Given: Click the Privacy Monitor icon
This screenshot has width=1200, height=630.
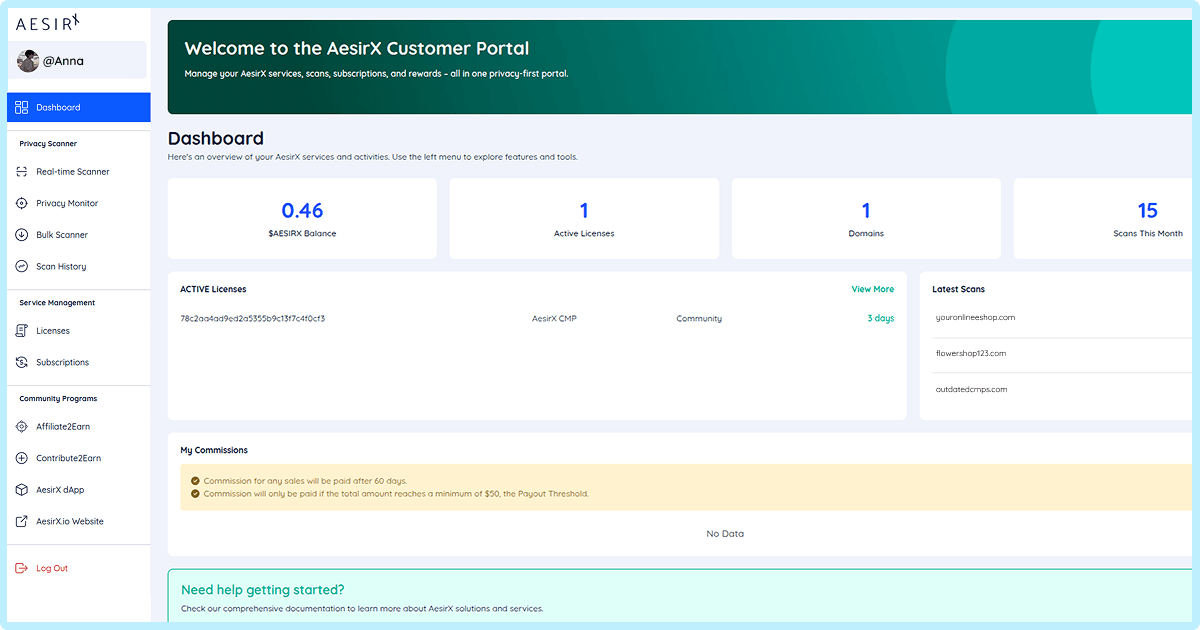Looking at the screenshot, I should click(22, 203).
